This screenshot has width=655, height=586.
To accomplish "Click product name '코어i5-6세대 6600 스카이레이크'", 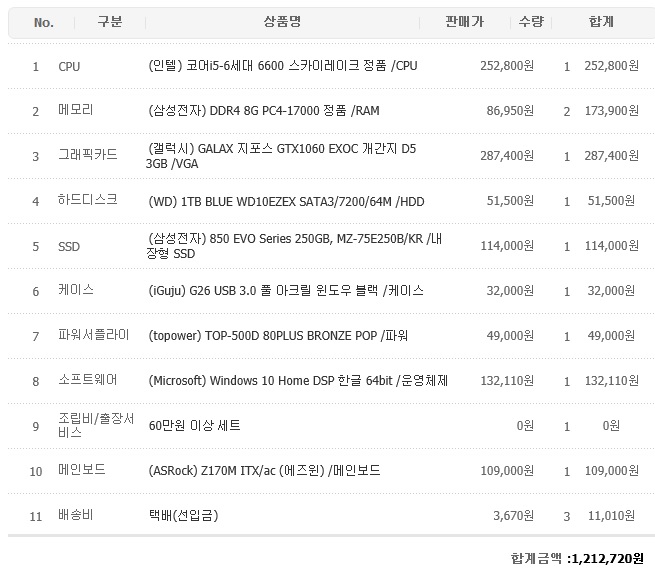I will tap(272, 66).
